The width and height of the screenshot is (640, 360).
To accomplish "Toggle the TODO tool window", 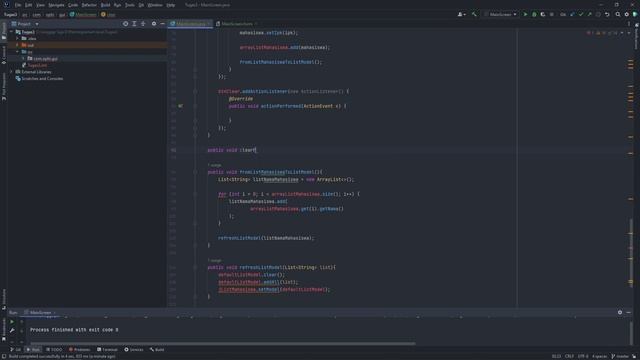I will click(54, 349).
